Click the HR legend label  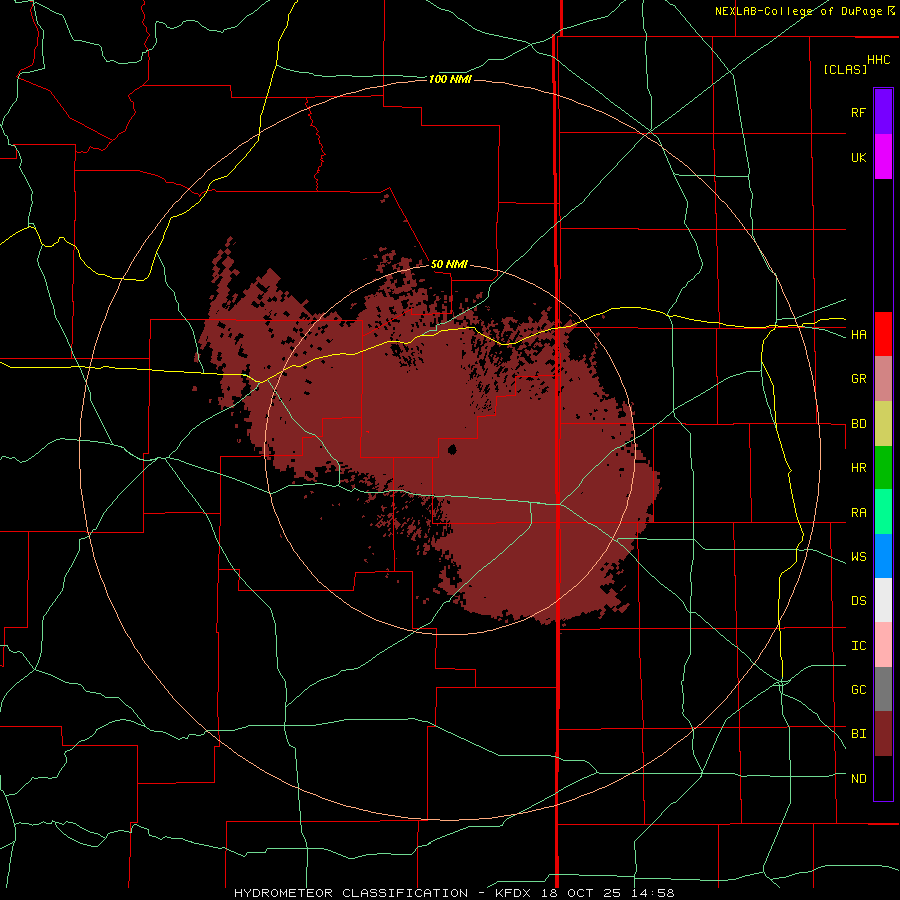(x=858, y=468)
